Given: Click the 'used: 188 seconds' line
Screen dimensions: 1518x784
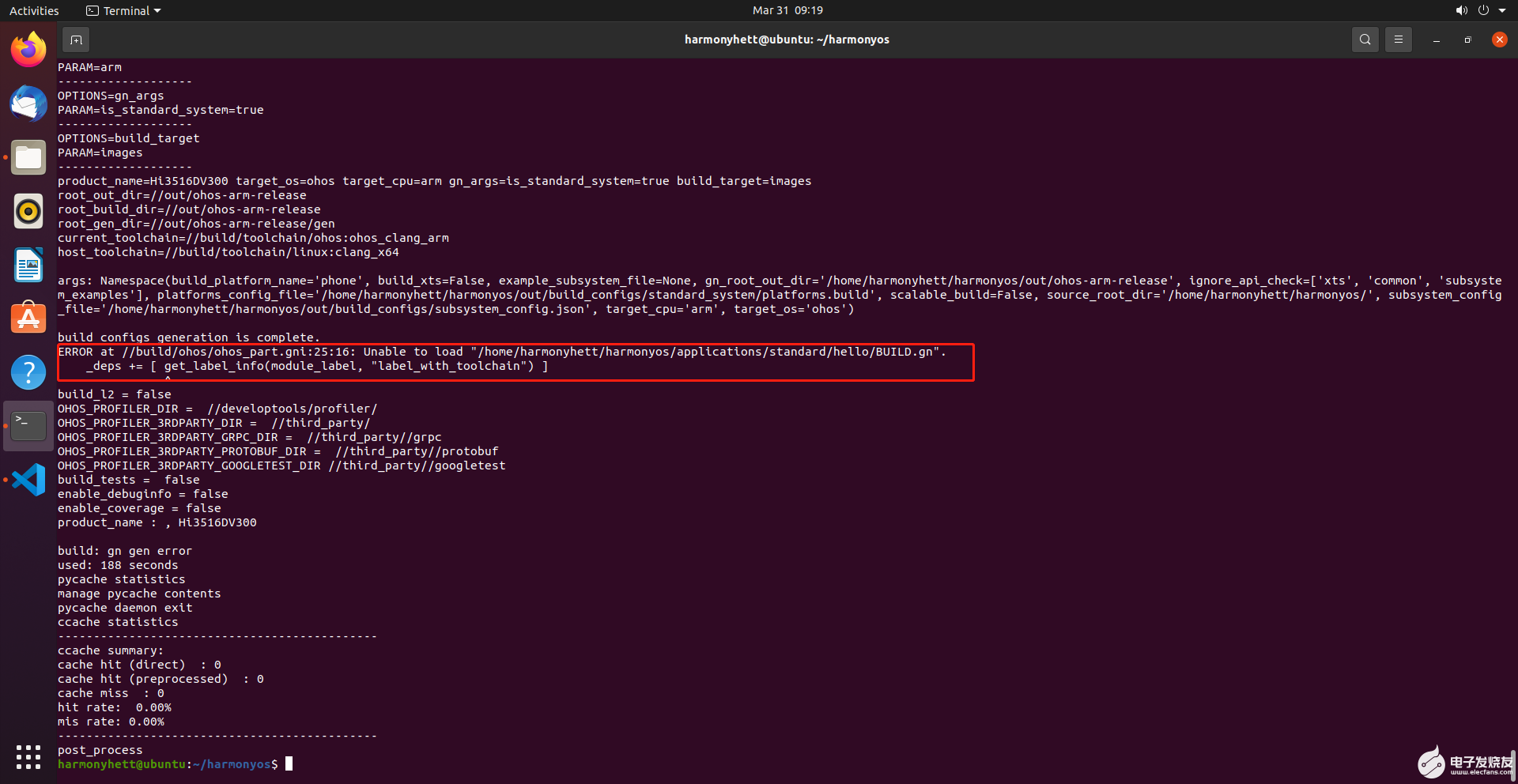Looking at the screenshot, I should [x=118, y=565].
